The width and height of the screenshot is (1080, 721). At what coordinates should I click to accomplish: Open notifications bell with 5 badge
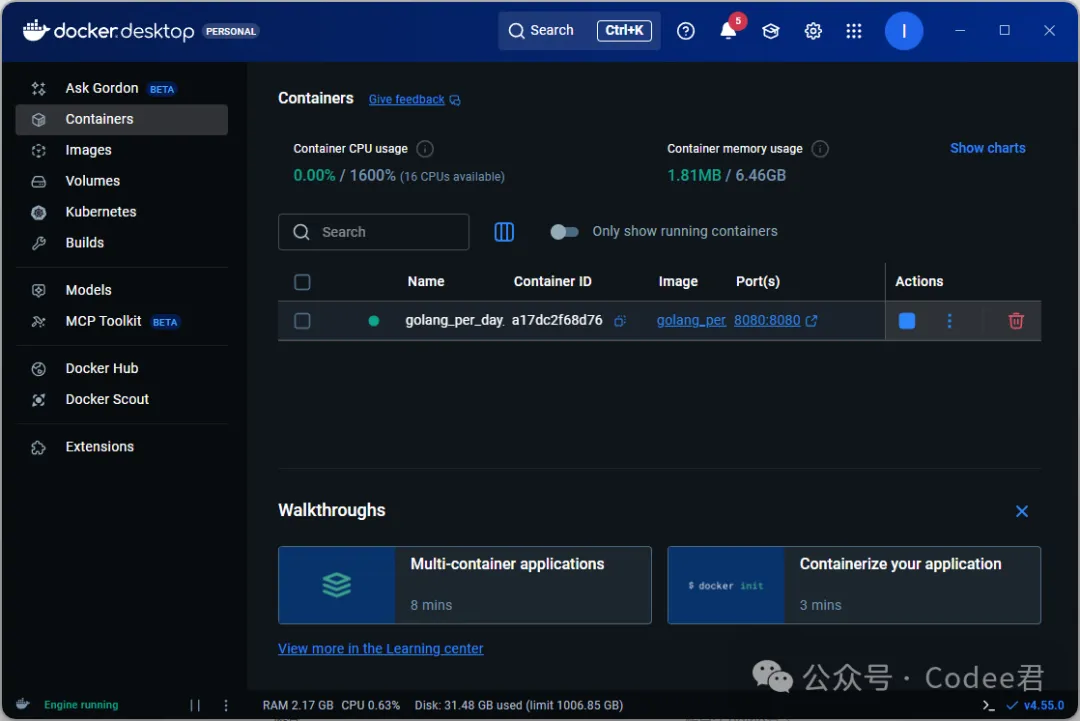tap(729, 30)
